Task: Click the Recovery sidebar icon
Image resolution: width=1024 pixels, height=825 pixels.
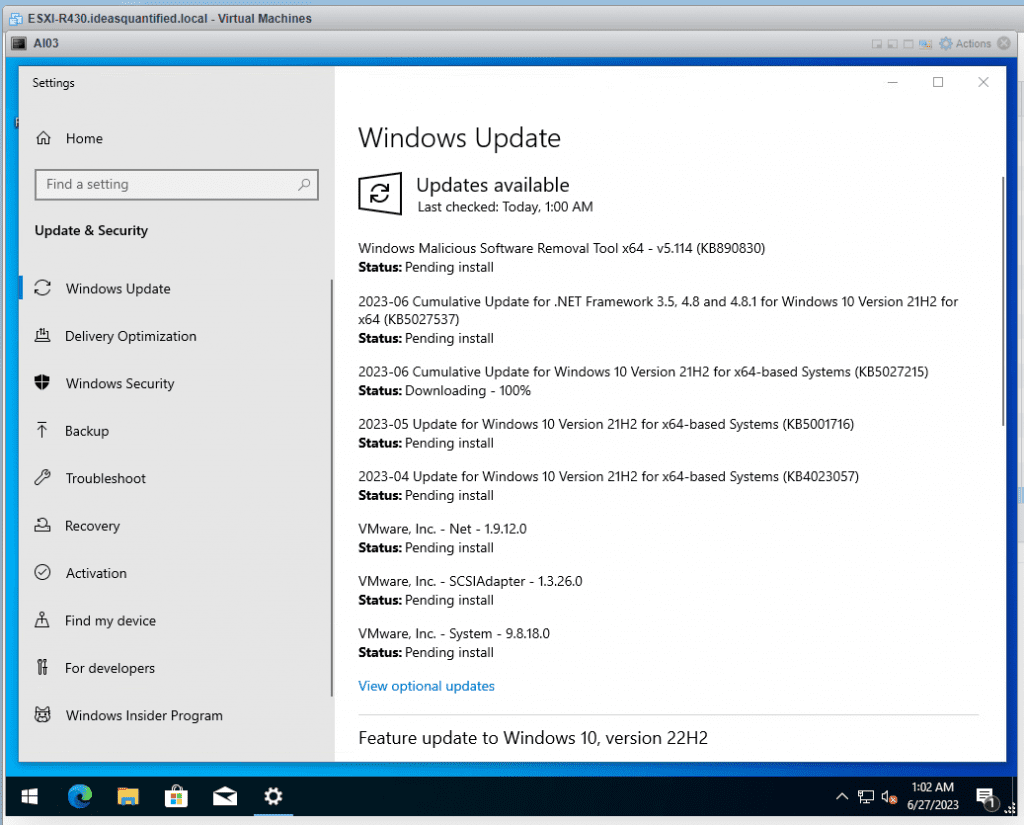Action: pos(42,525)
